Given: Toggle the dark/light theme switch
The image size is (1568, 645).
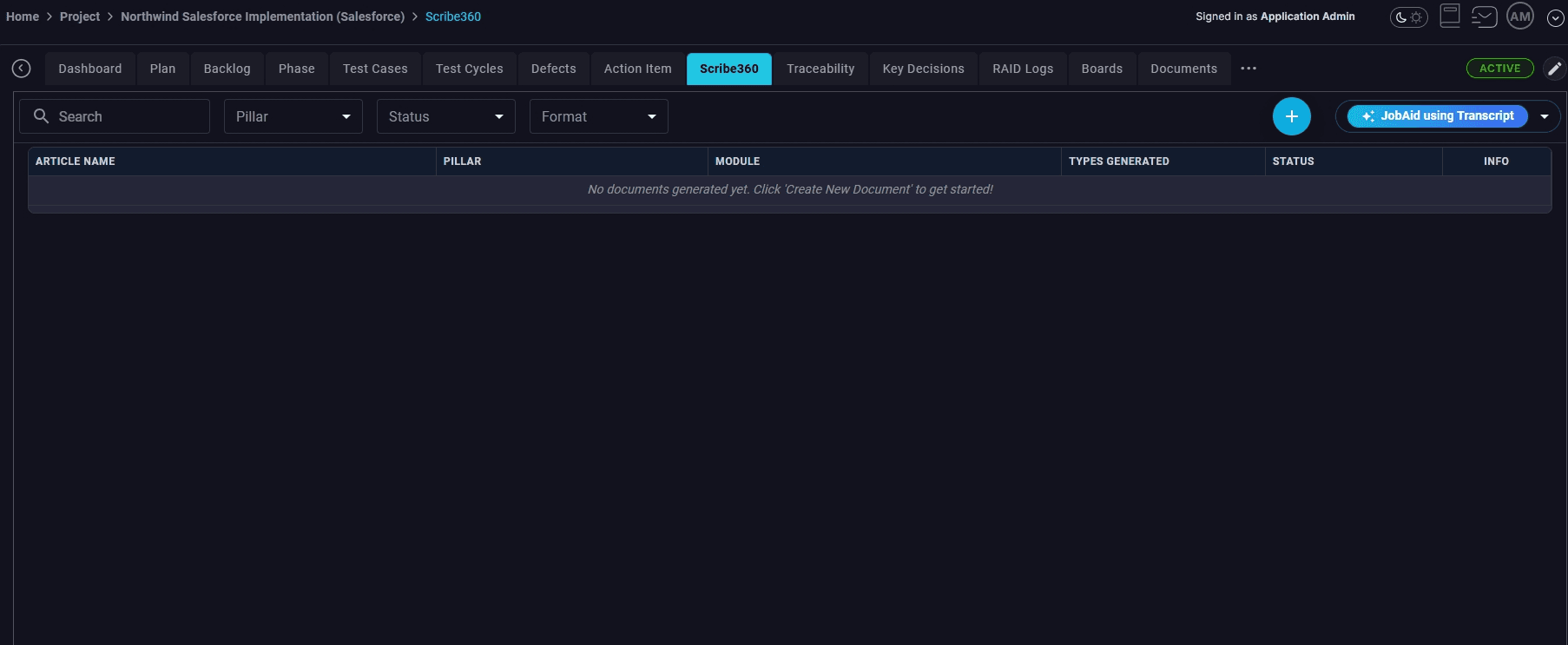Looking at the screenshot, I should (1408, 17).
